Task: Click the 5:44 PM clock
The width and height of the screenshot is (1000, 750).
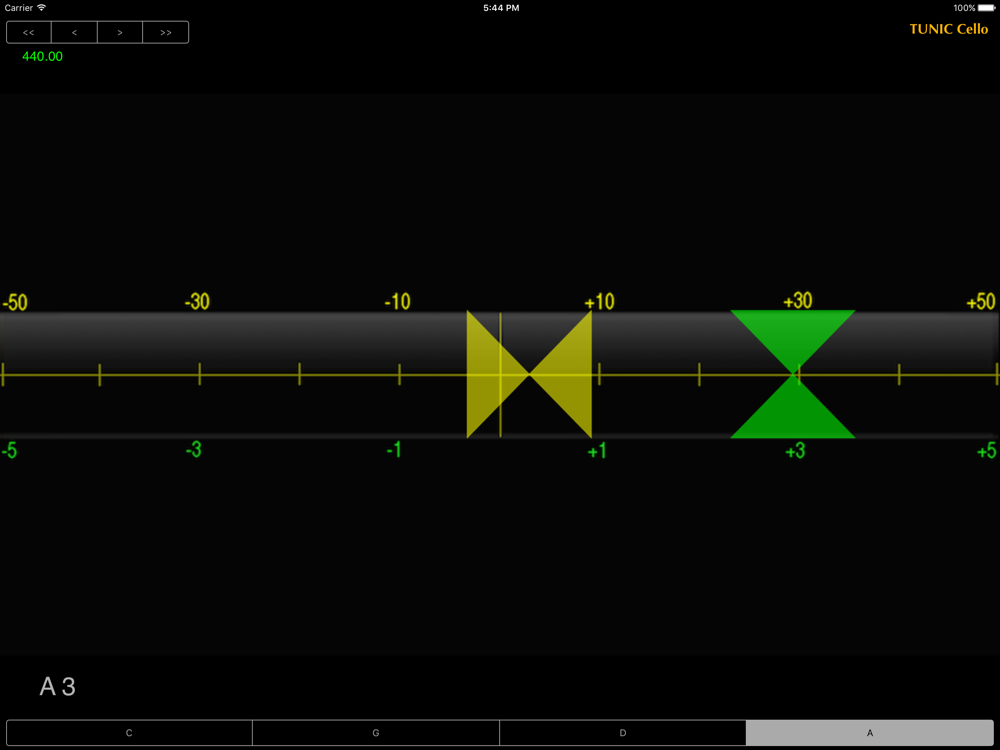Action: (501, 8)
